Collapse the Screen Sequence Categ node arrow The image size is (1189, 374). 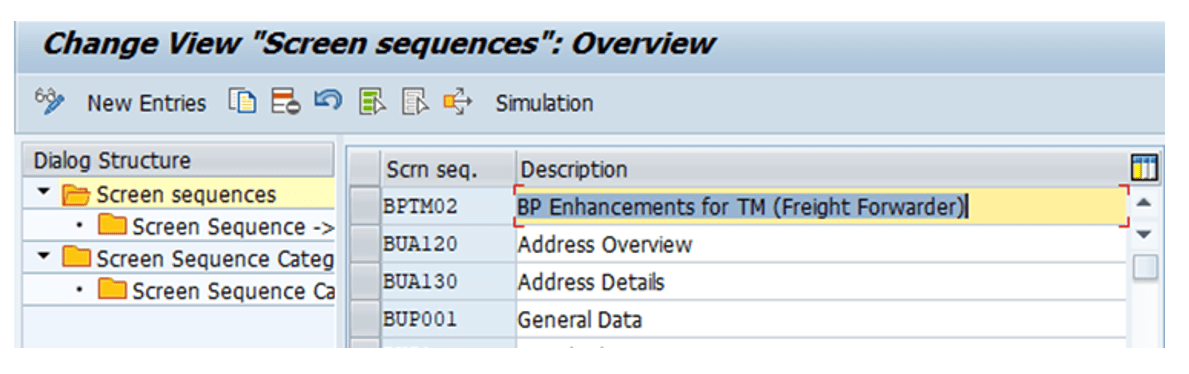pyautogui.click(x=45, y=258)
